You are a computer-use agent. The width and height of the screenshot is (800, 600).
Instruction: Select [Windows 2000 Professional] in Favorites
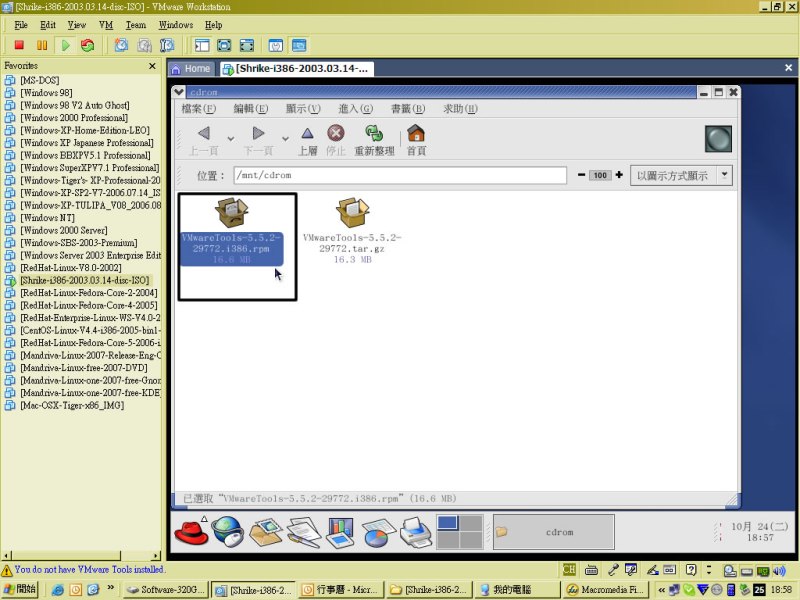(x=73, y=118)
